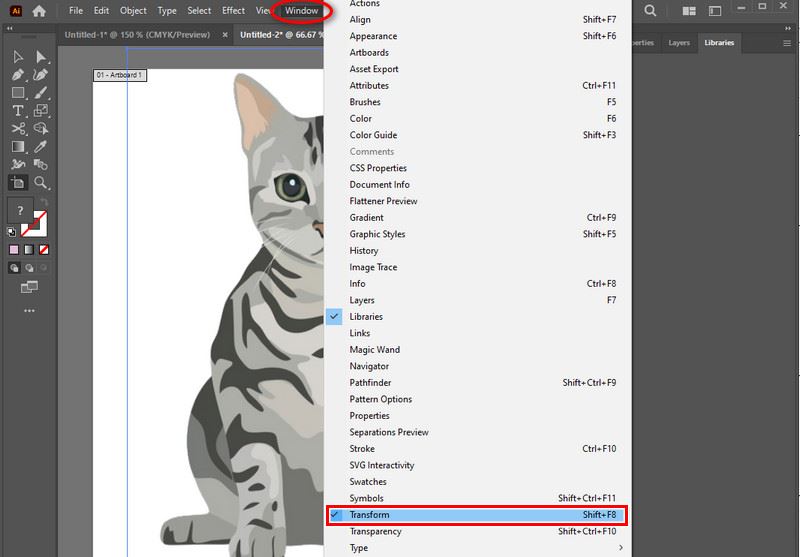This screenshot has width=800, height=557.
Task: Open the Libraries panel options menu
Action: 787,43
